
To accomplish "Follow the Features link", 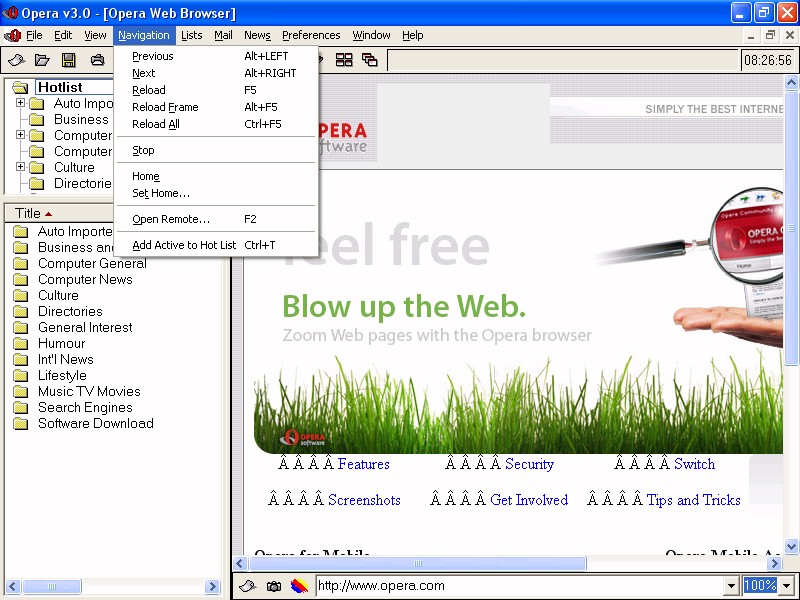I will (364, 464).
